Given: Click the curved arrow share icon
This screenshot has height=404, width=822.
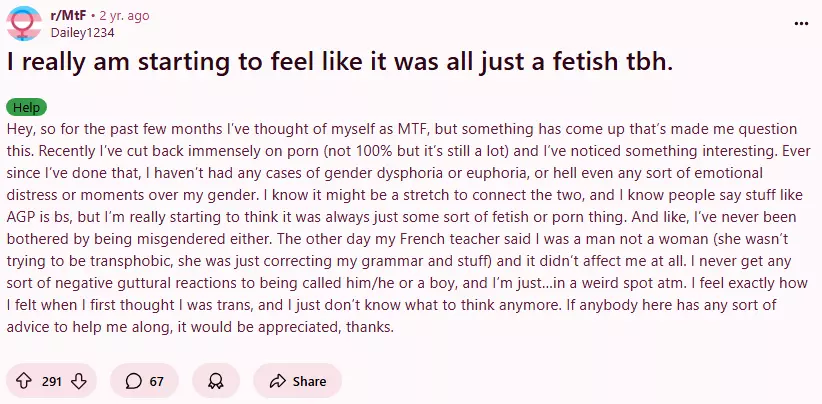Looking at the screenshot, I should pos(277,381).
